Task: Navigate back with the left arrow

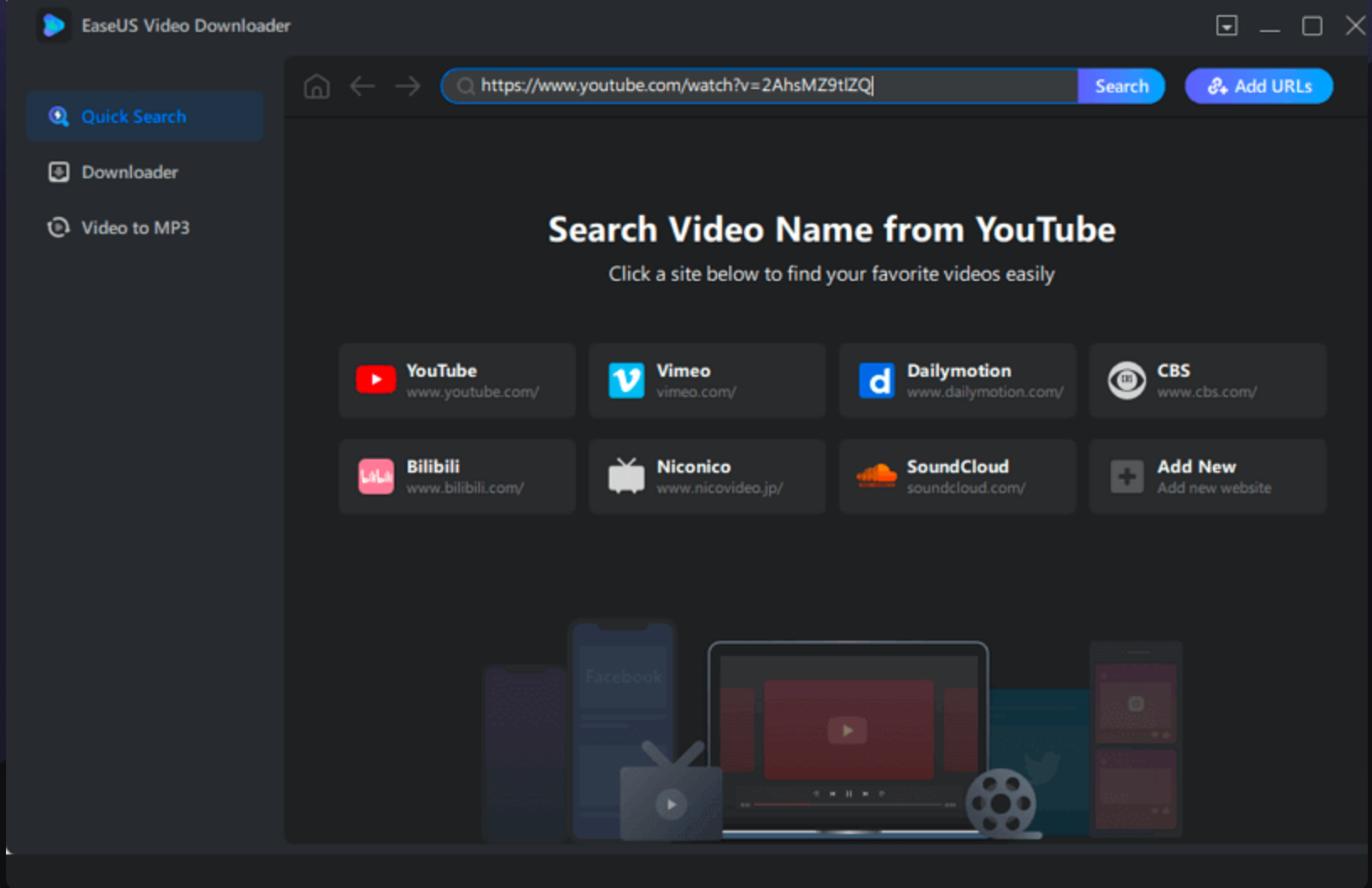Action: click(362, 86)
